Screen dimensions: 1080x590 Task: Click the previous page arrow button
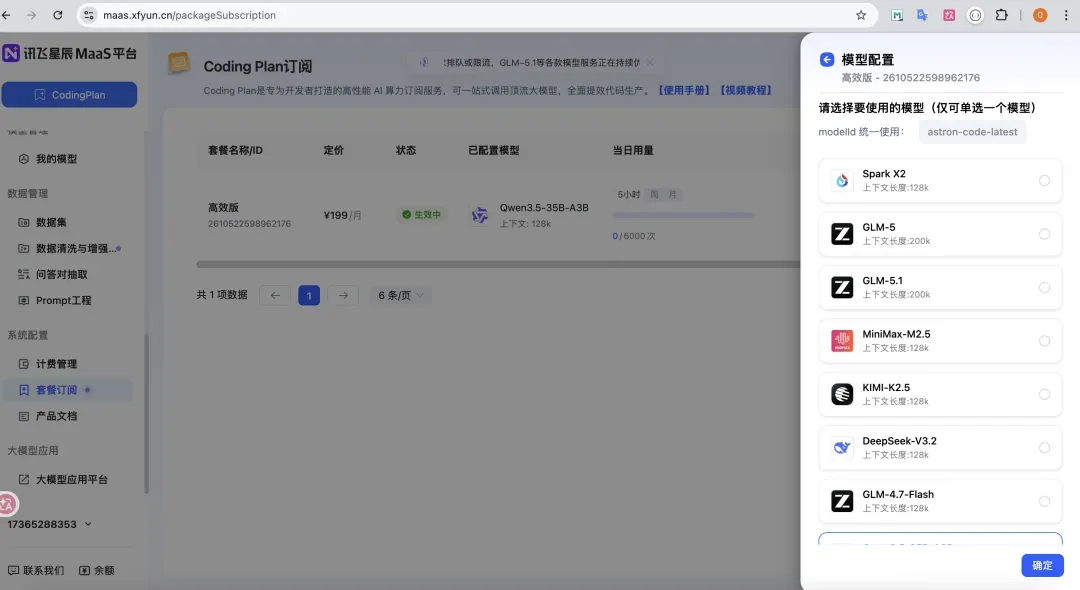pos(275,295)
